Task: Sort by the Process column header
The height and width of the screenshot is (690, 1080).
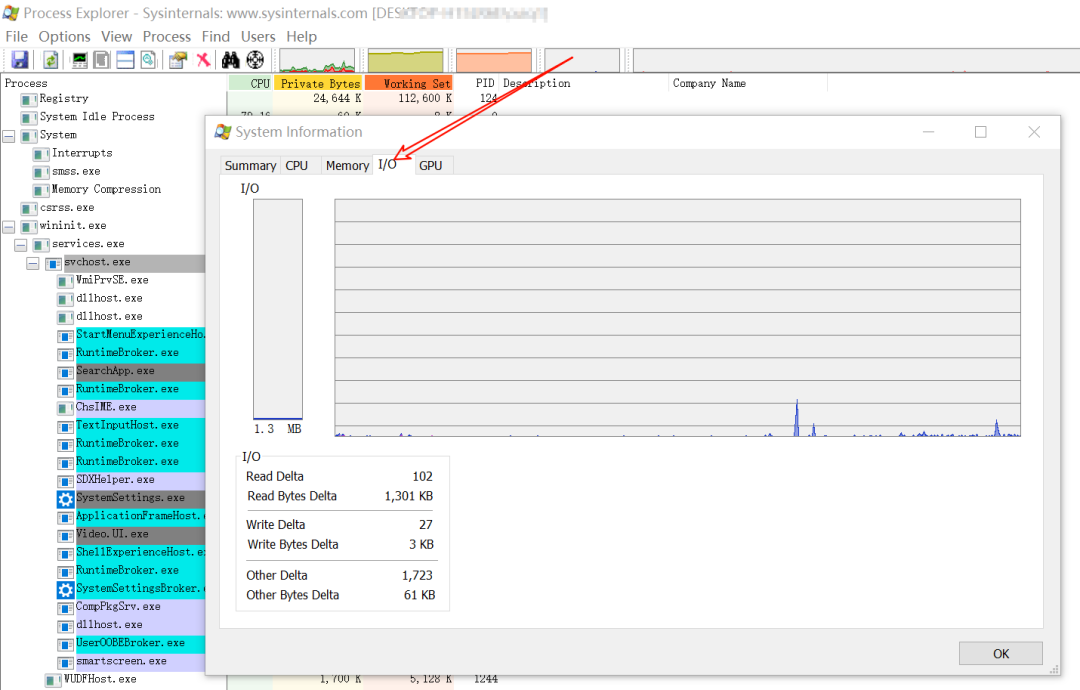Action: tap(114, 83)
